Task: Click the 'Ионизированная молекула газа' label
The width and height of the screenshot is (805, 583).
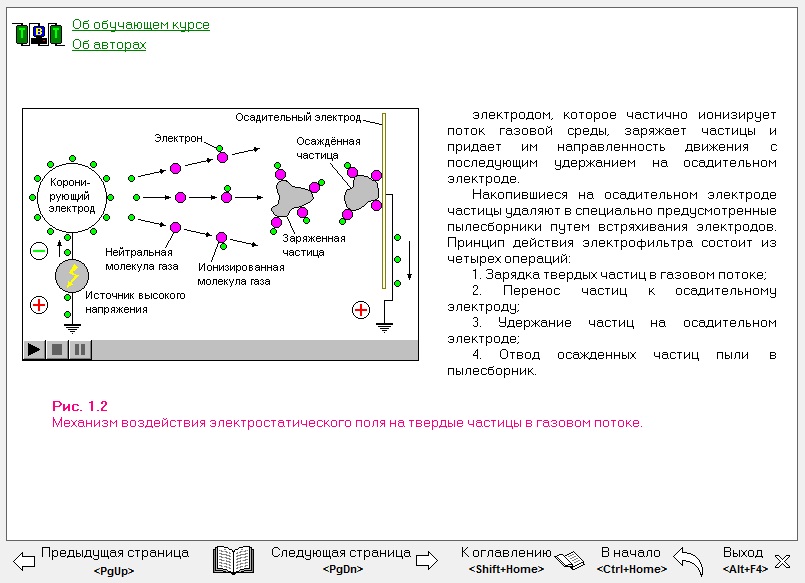Action: tap(241, 274)
